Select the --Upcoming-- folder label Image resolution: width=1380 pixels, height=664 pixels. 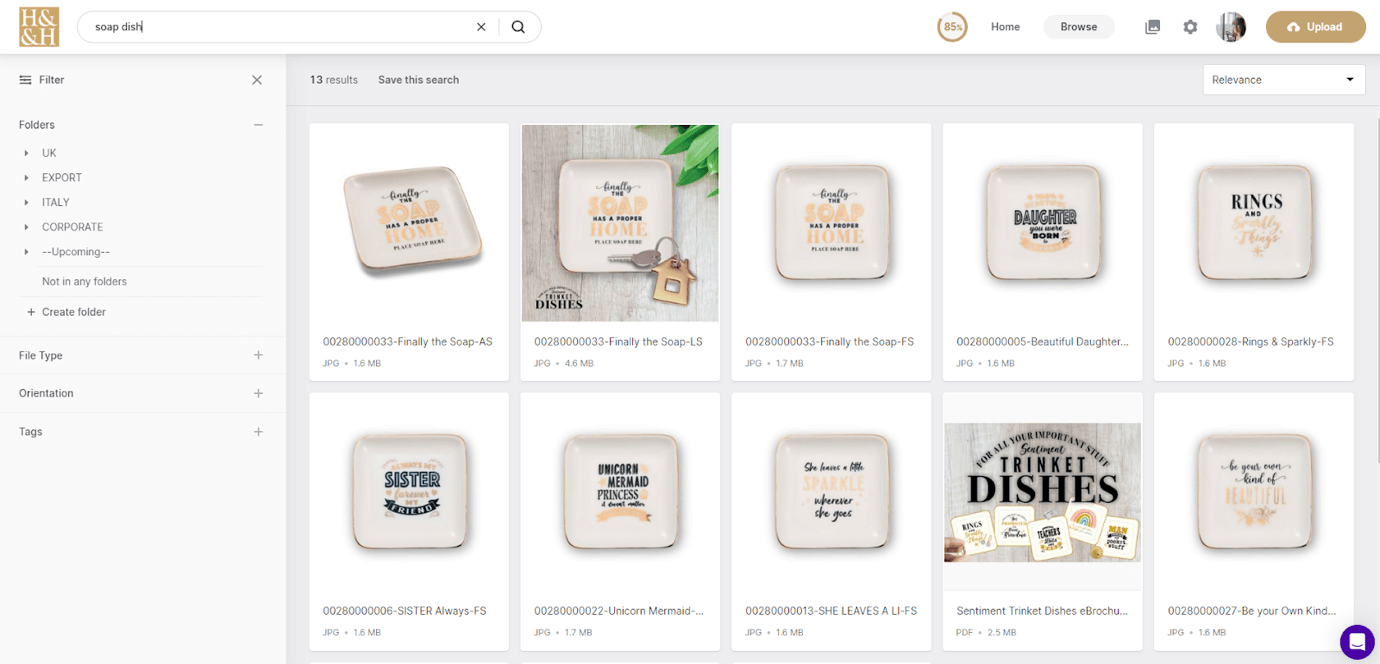pyautogui.click(x=76, y=252)
